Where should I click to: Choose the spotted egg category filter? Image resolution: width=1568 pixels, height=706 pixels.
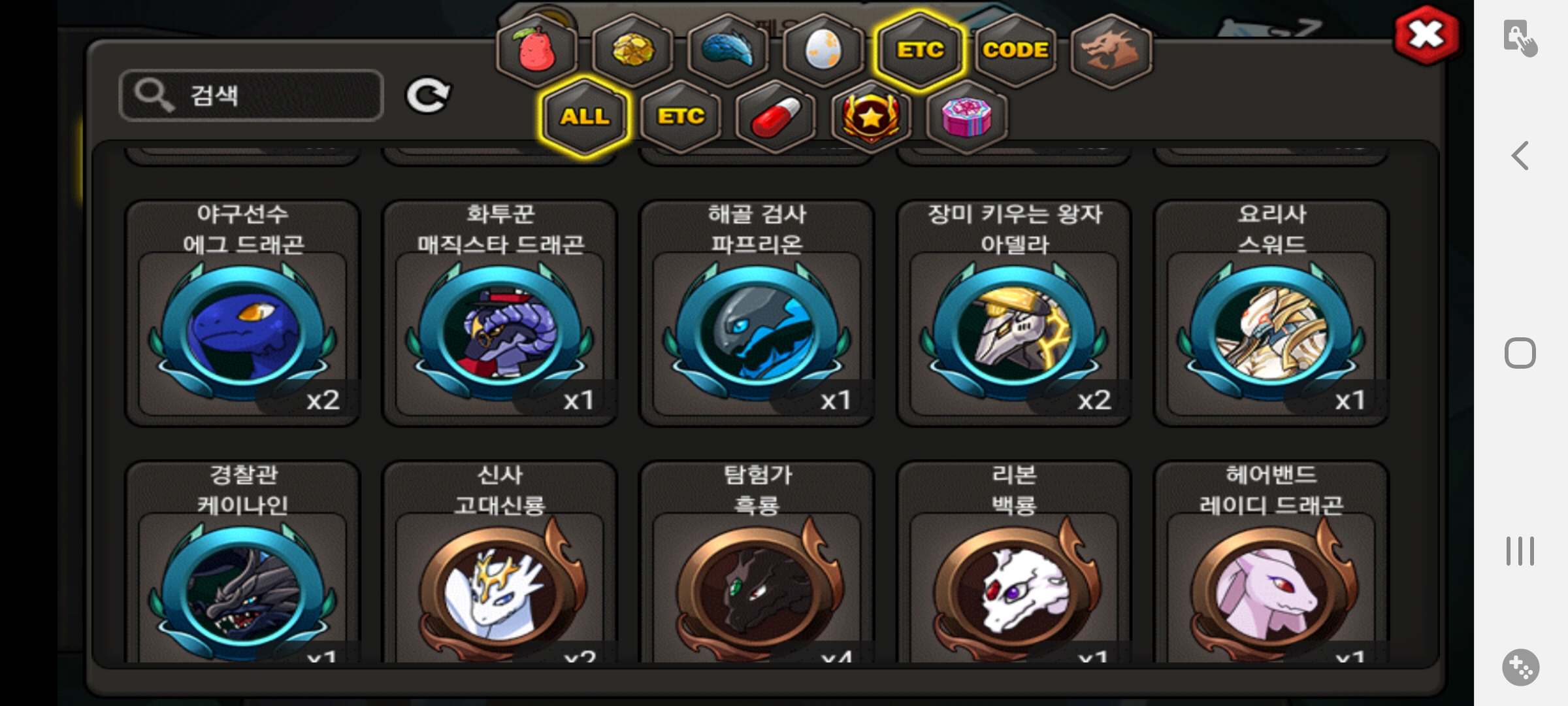click(823, 50)
